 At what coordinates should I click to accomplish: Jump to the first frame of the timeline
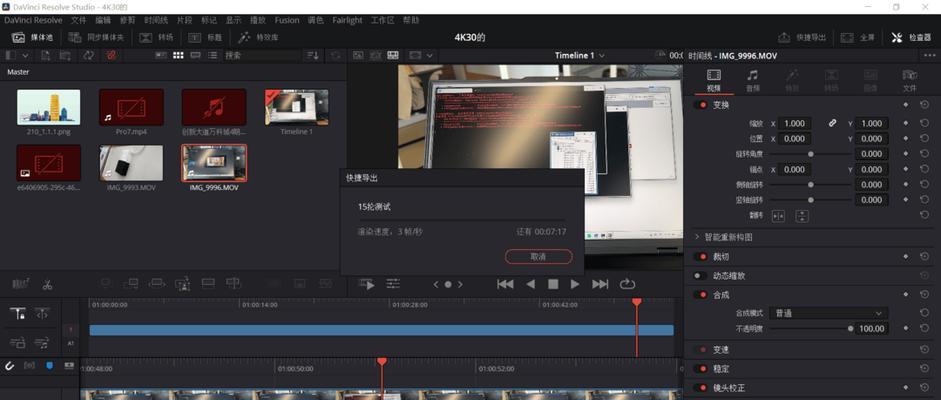pyautogui.click(x=505, y=284)
